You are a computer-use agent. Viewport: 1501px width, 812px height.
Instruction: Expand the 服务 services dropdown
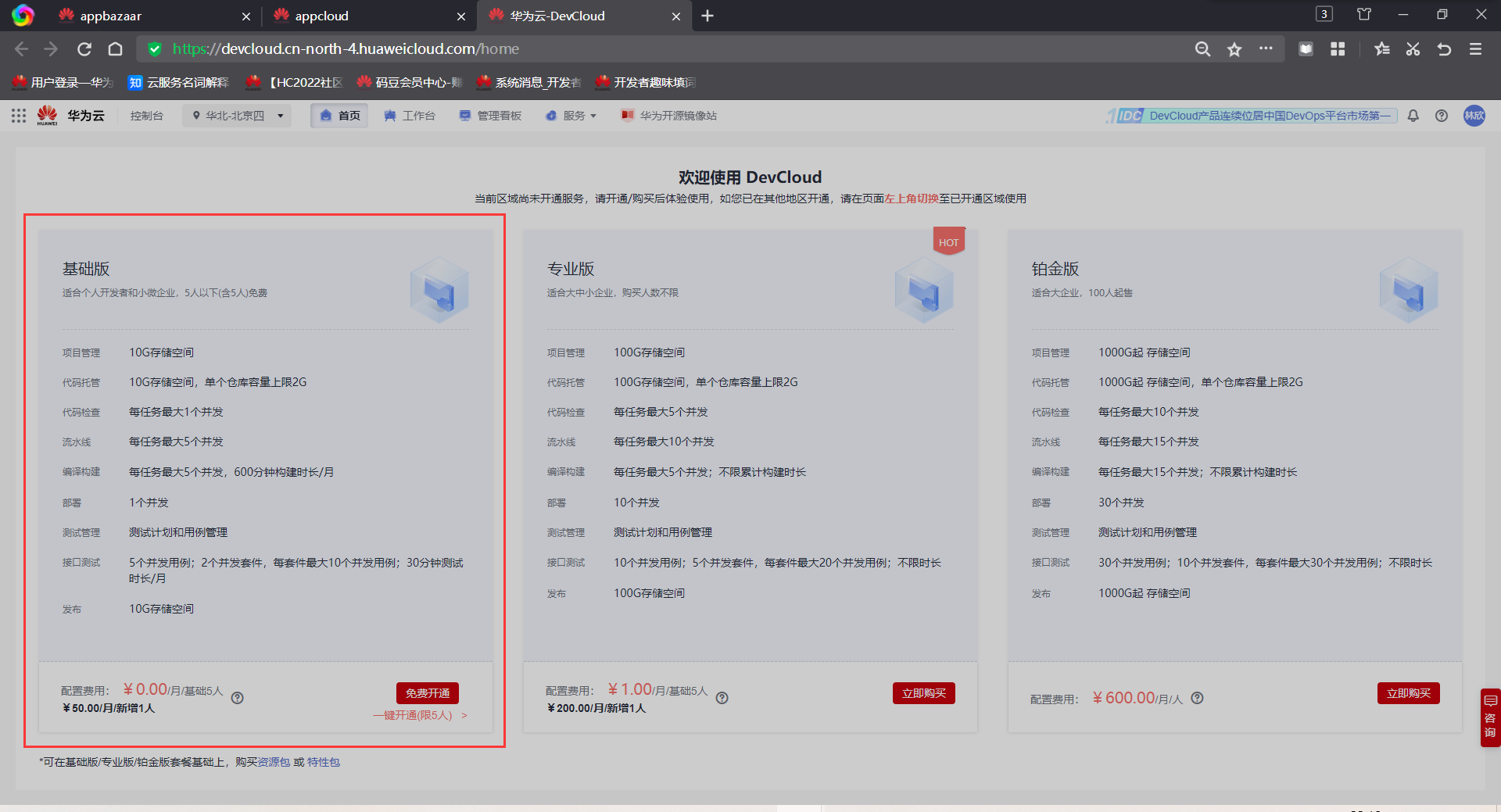pos(571,116)
